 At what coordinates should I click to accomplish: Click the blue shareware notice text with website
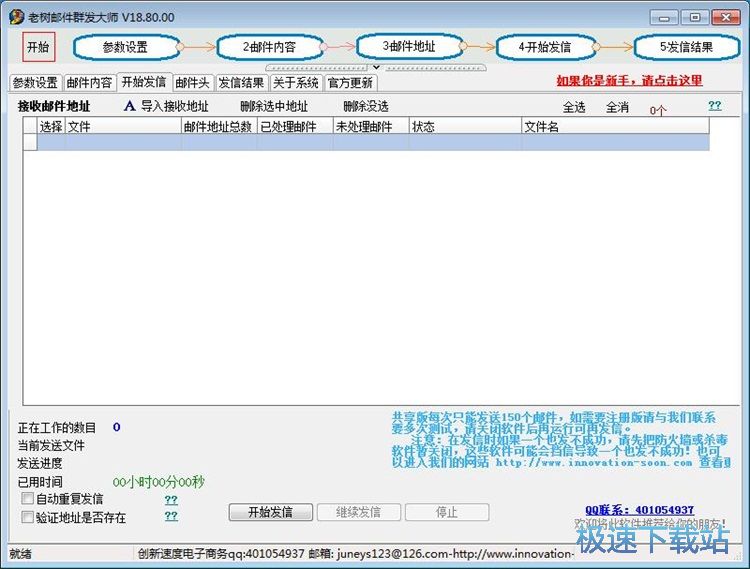pos(561,440)
